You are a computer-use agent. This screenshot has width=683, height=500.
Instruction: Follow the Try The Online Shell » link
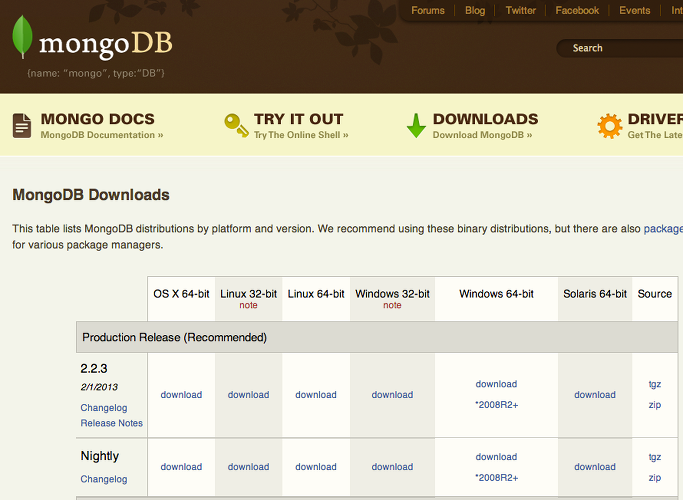coord(301,135)
